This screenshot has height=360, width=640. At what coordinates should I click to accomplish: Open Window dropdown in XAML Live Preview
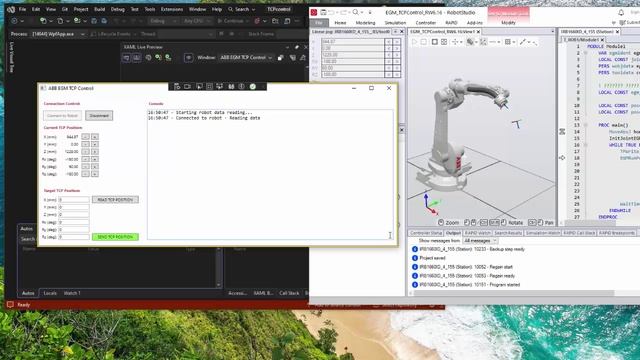tap(245, 58)
